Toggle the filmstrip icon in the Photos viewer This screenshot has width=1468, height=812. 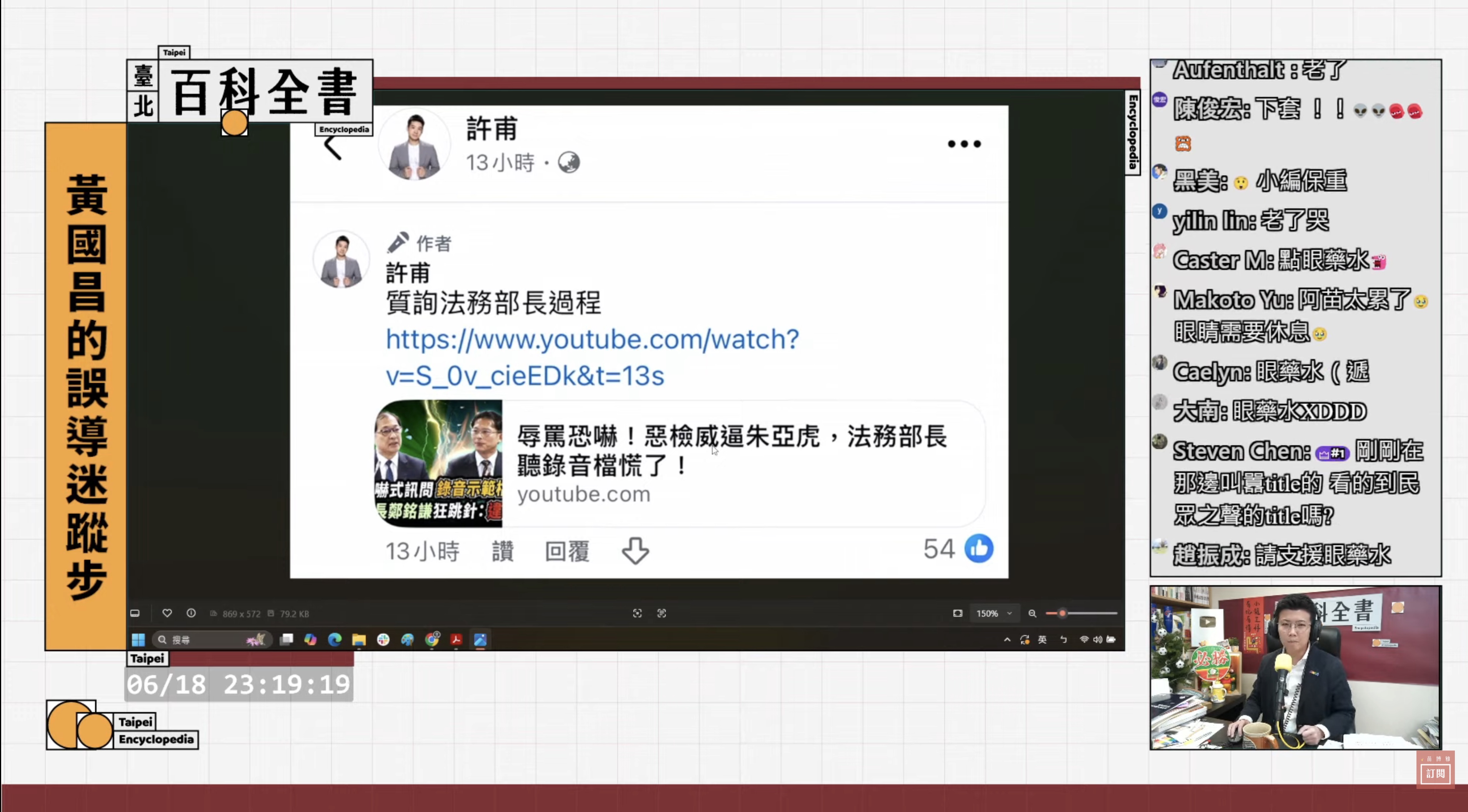coord(135,613)
